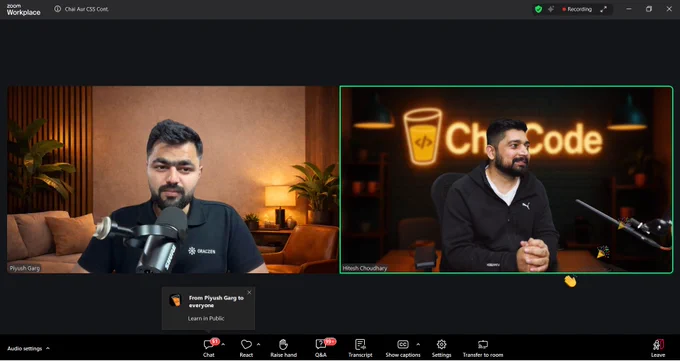Select Hitesh Choudhary's video tile
This screenshot has width=680, height=361.
click(x=506, y=180)
